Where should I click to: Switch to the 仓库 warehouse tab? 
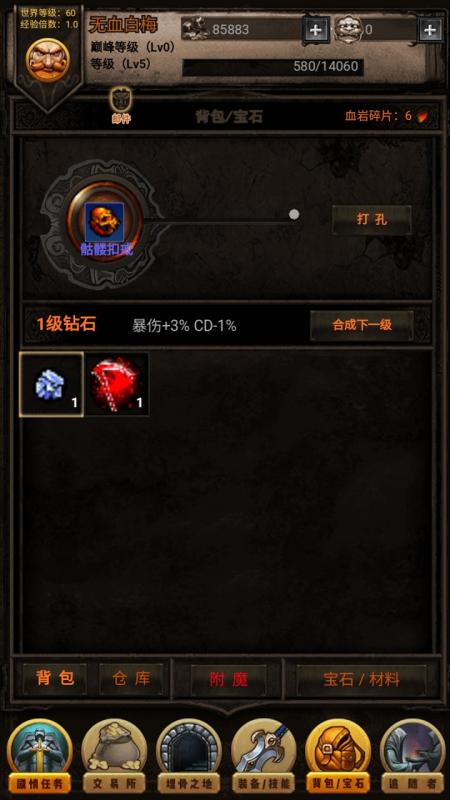click(x=132, y=679)
